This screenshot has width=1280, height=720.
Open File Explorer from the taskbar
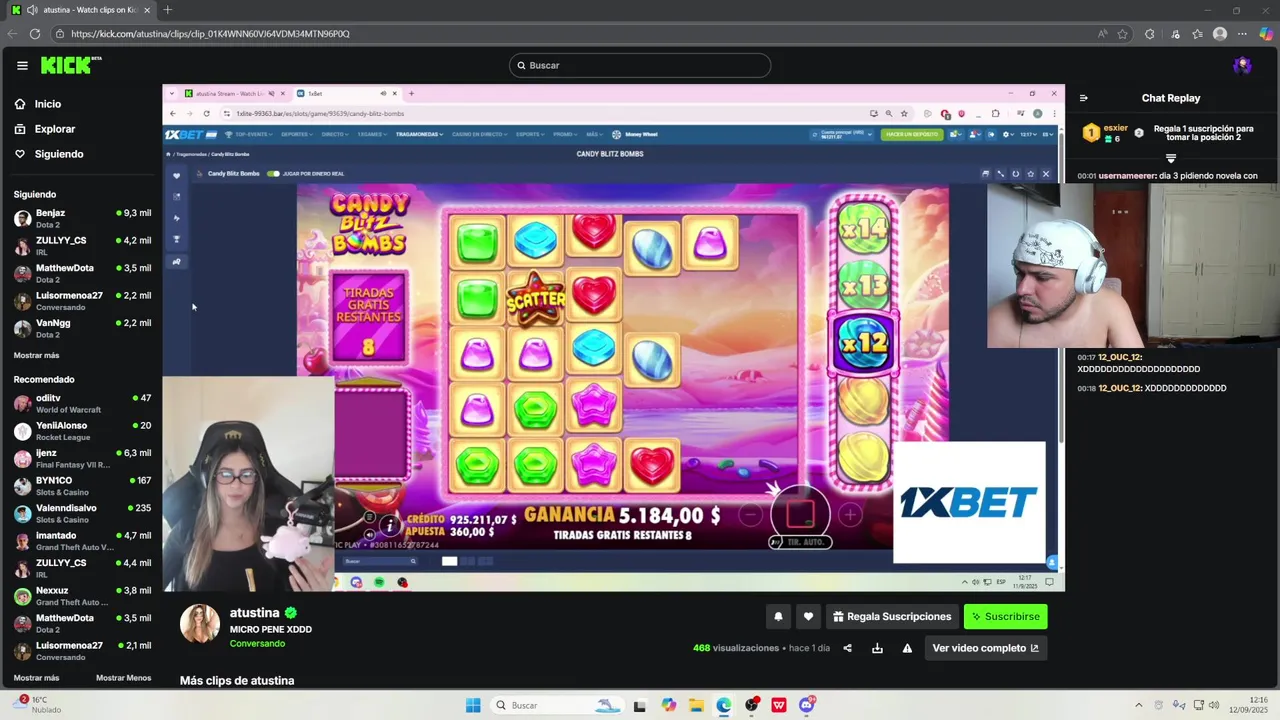click(x=696, y=705)
